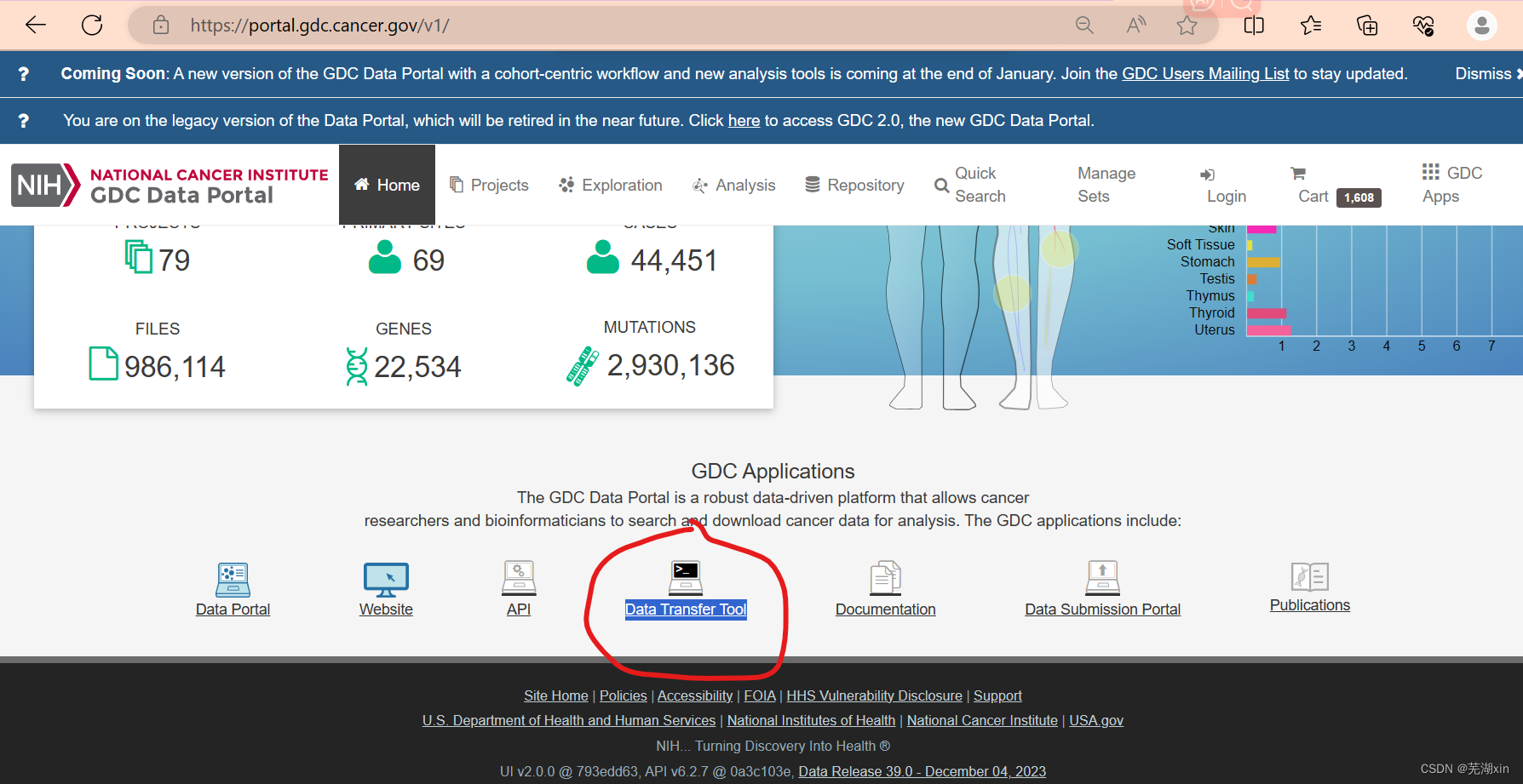
Task: Click the Cart icon
Action: click(x=1296, y=174)
